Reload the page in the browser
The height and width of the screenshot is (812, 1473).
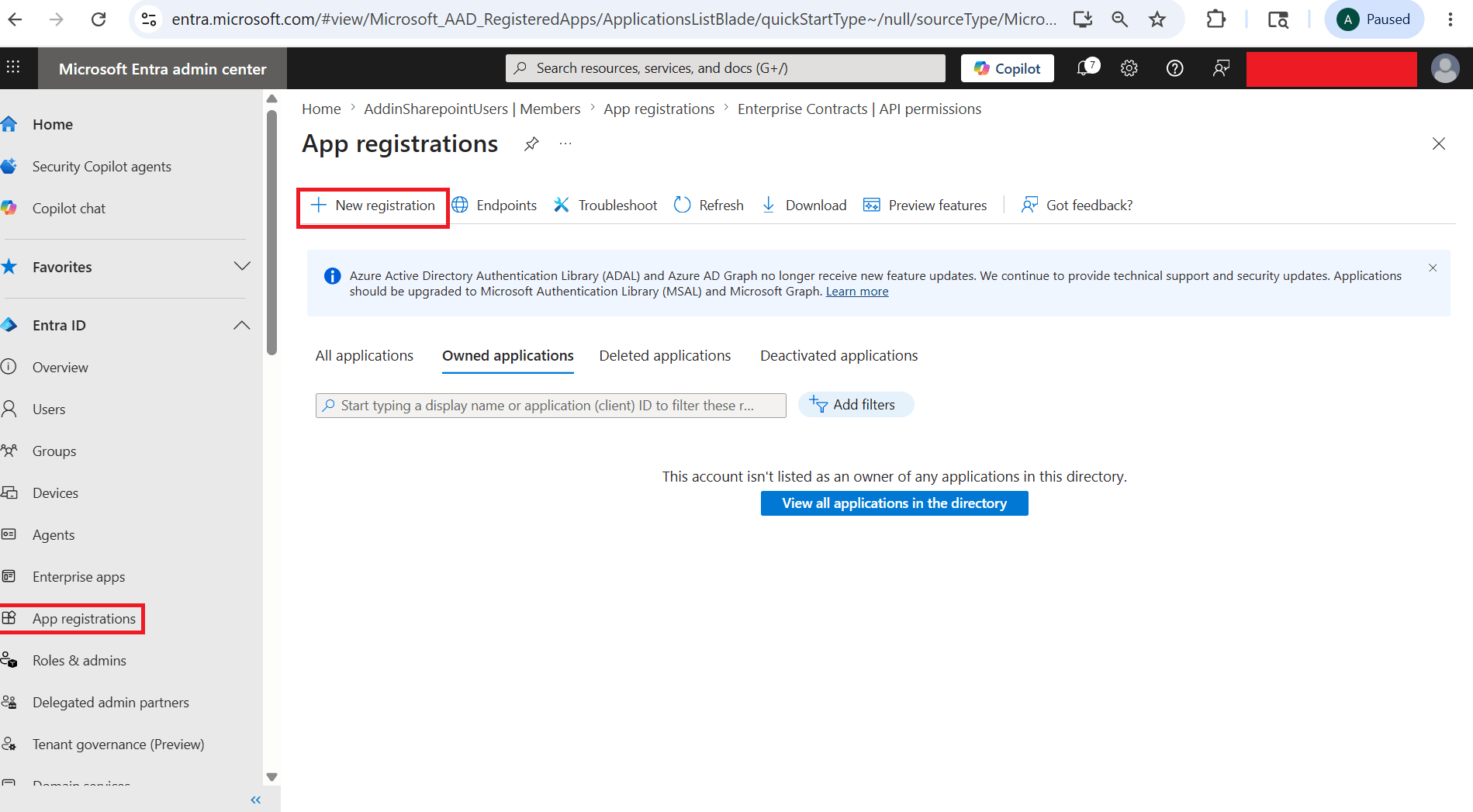click(99, 19)
